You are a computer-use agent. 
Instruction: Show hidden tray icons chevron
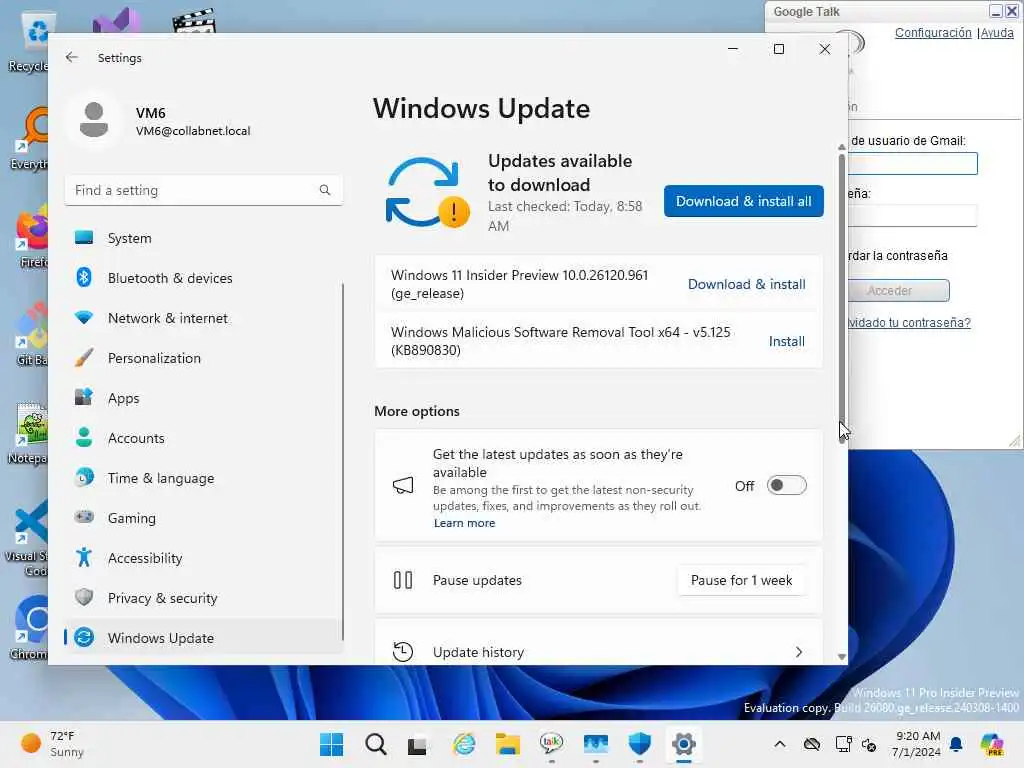(780, 744)
